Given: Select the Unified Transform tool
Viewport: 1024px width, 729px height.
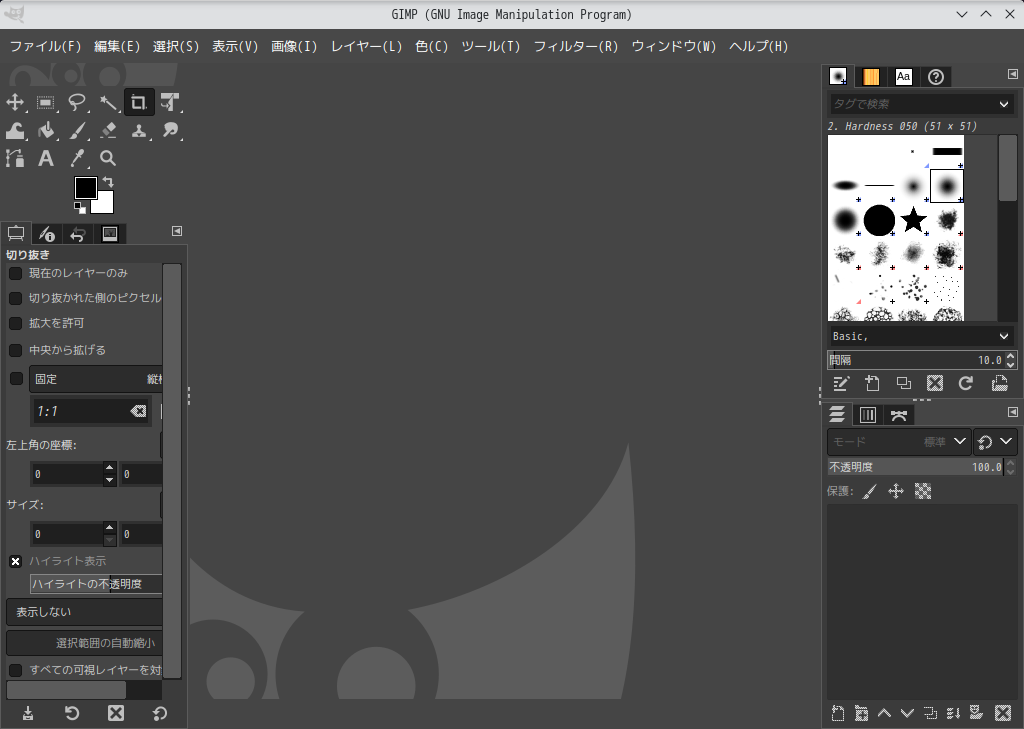Looking at the screenshot, I should (x=170, y=103).
